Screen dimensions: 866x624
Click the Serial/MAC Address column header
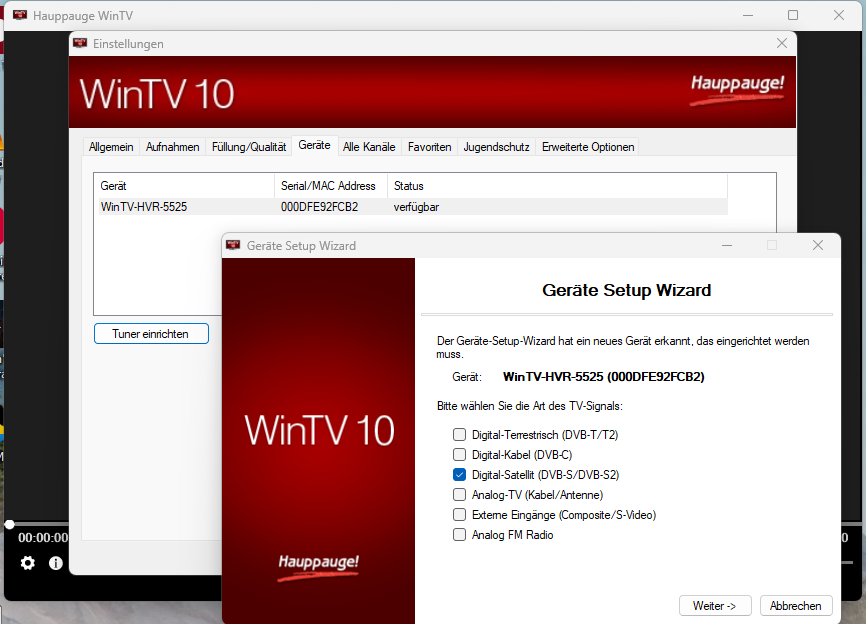tap(331, 186)
